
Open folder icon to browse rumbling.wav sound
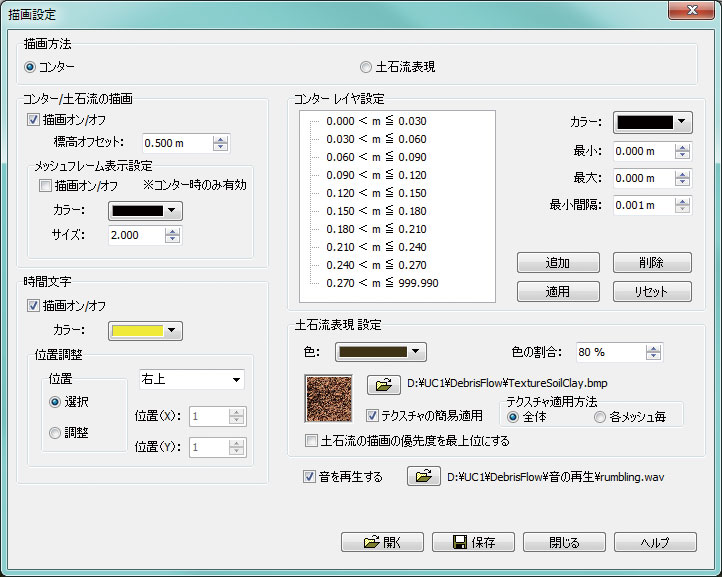[424, 476]
